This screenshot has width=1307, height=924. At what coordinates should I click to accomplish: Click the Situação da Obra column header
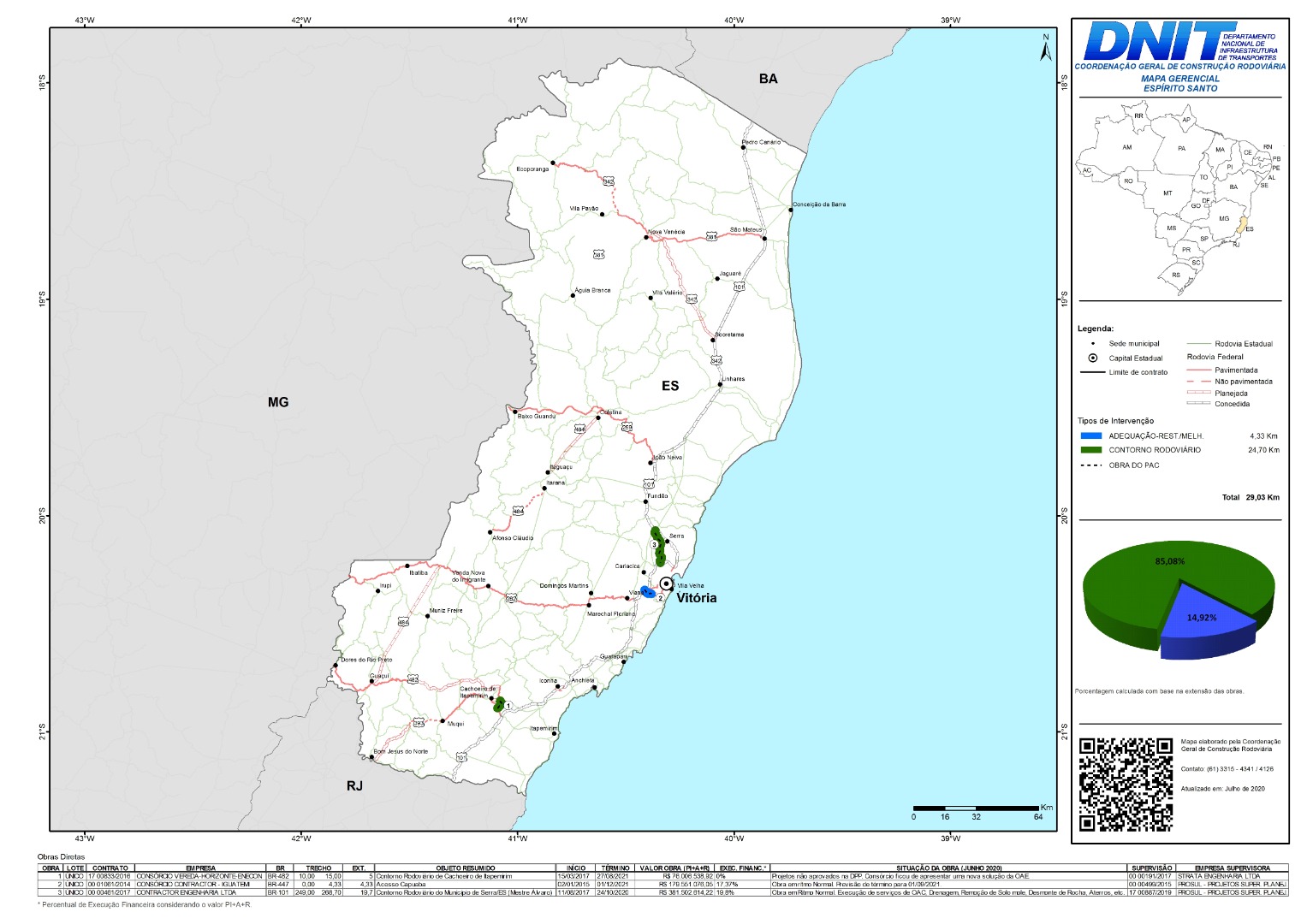click(x=948, y=868)
